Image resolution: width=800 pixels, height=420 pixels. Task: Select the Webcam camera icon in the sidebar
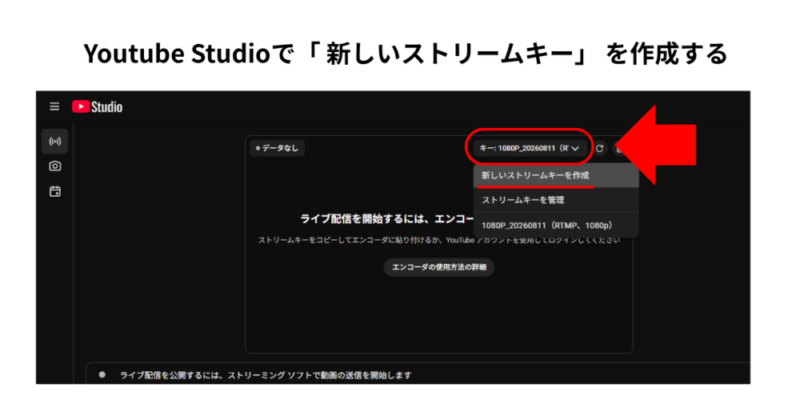click(x=55, y=166)
